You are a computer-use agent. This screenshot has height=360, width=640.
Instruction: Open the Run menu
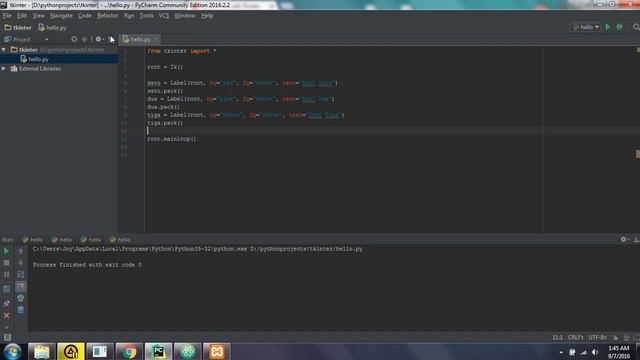[129, 16]
